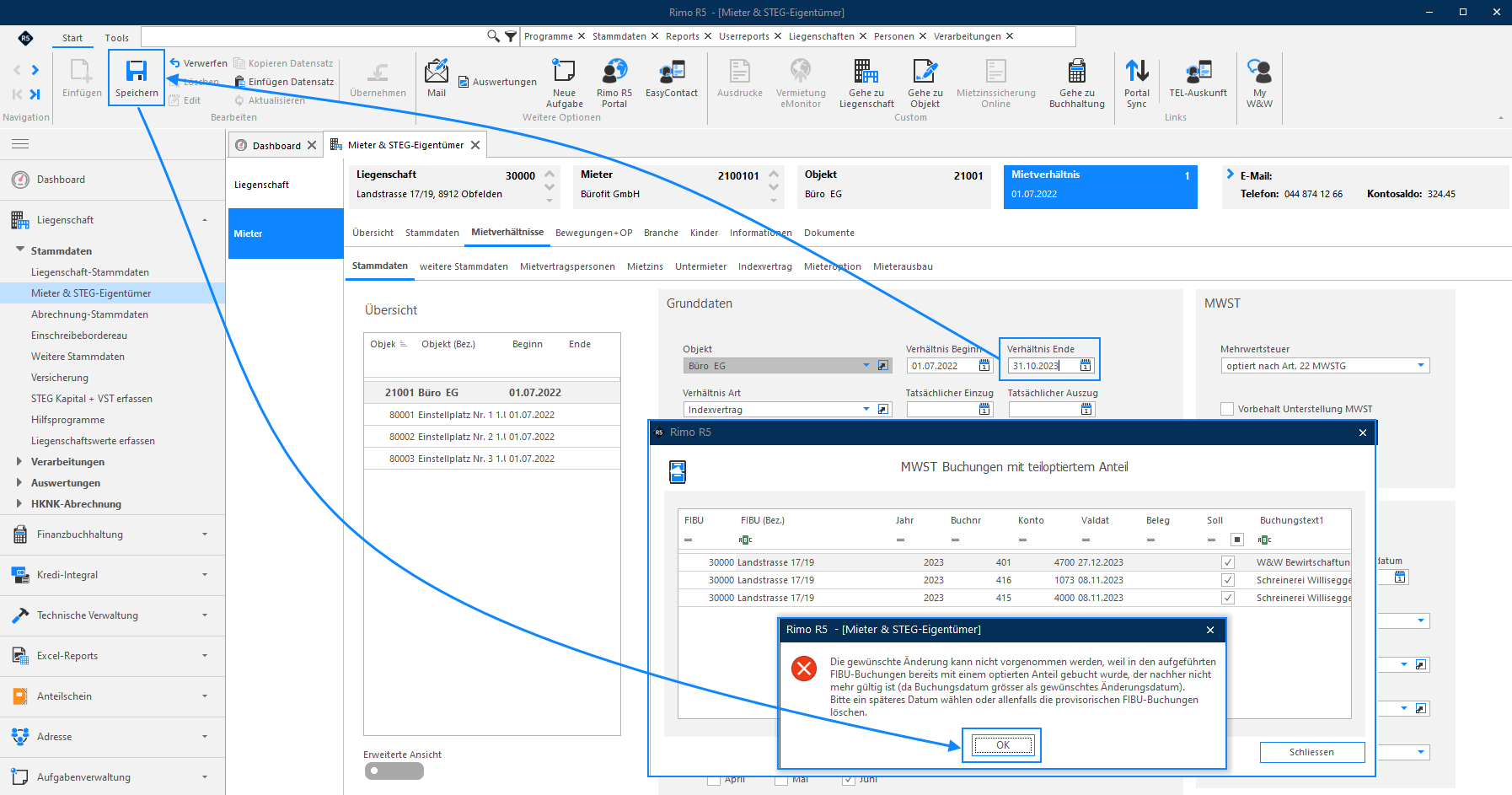Screen dimensions: 1512x795
Task: Select Liegenschaft-Stammdaten in sidebar tree
Action: [x=90, y=272]
